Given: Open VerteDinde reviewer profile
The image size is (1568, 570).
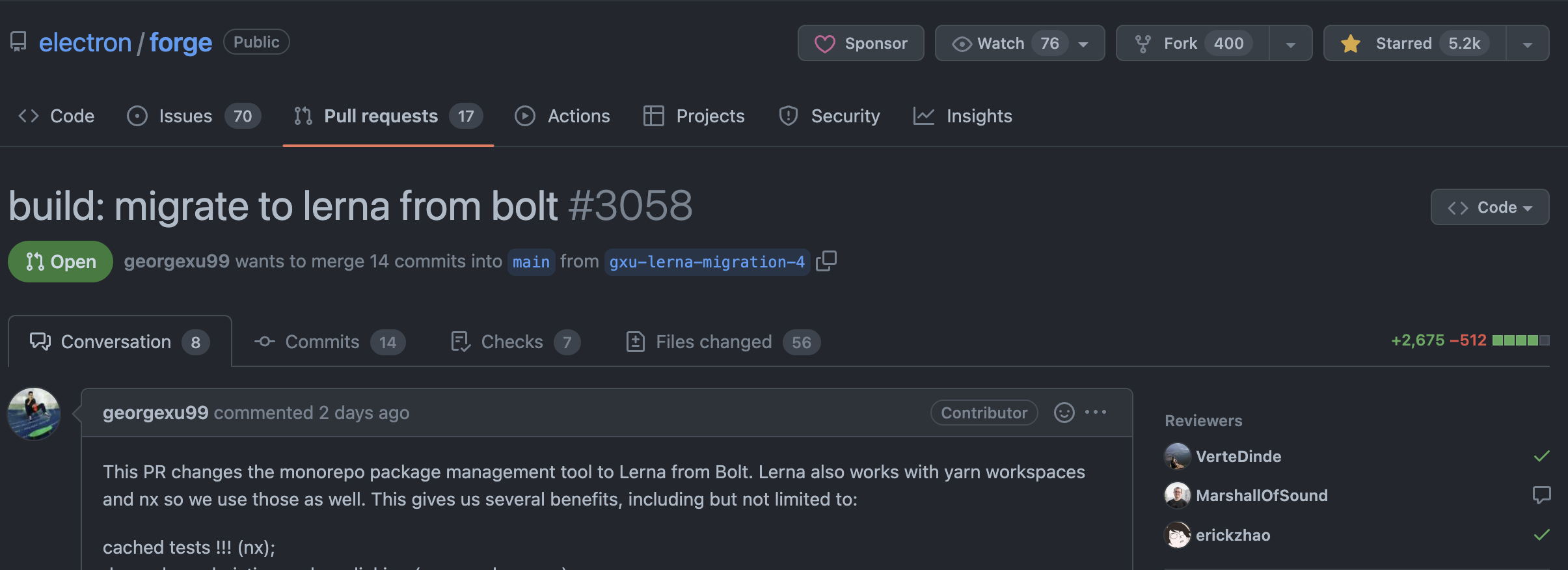Looking at the screenshot, I should [x=1239, y=457].
